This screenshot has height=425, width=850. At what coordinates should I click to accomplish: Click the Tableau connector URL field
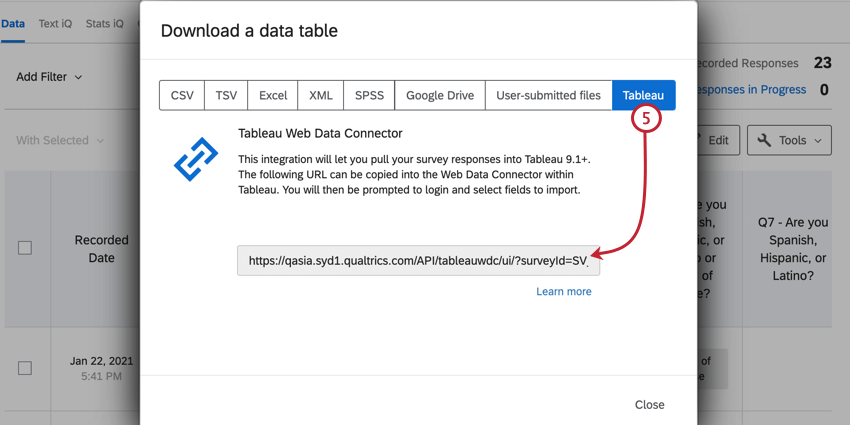(418, 260)
